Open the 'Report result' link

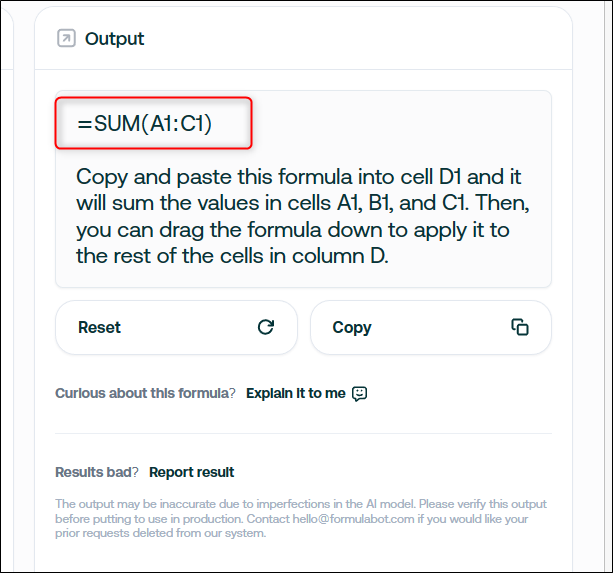coord(192,472)
